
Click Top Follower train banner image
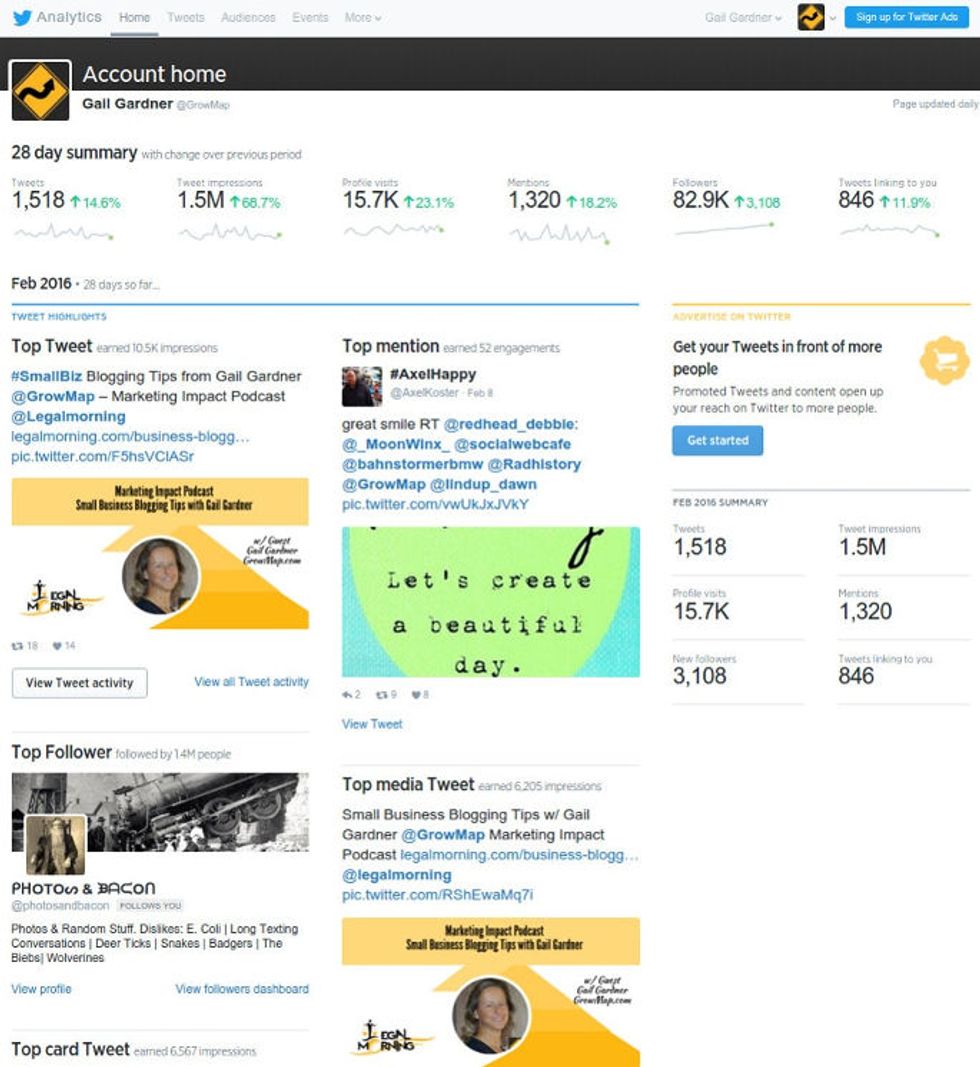tap(160, 812)
